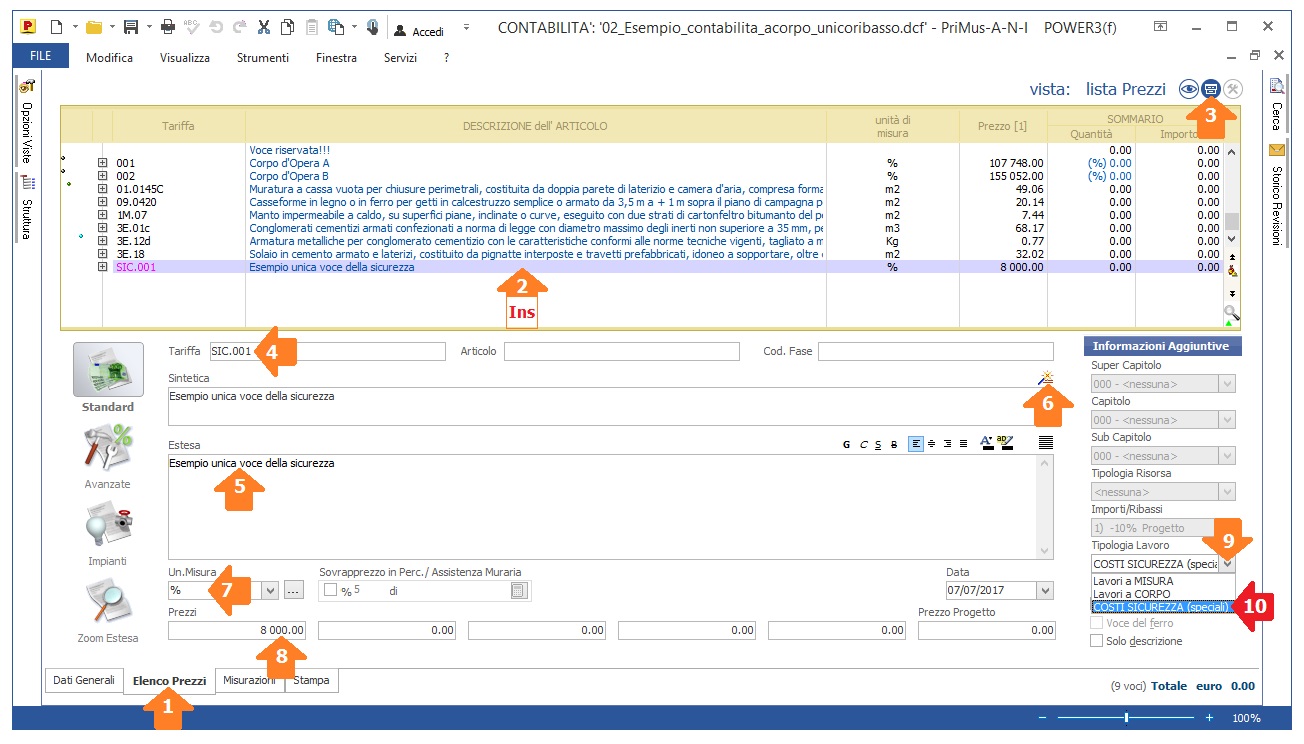Screen dimensions: 1304x744
Task: Toggle the Sovrapprezzo percentage checkbox
Action: 331,591
